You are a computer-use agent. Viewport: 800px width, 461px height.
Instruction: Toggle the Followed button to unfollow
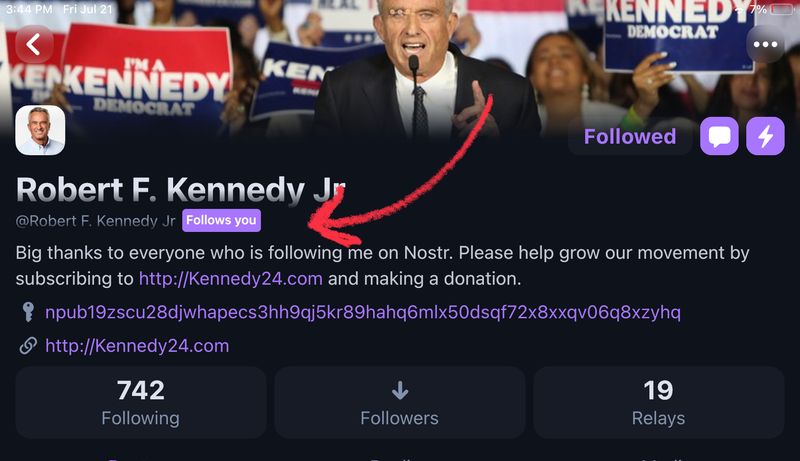[630, 137]
